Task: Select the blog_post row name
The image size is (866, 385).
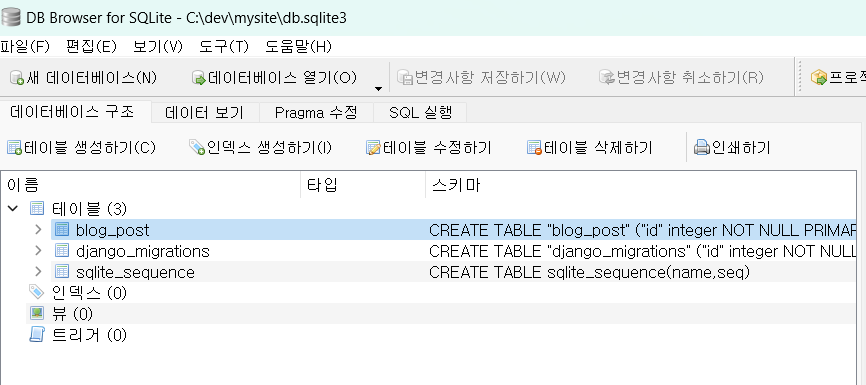Action: 112,230
